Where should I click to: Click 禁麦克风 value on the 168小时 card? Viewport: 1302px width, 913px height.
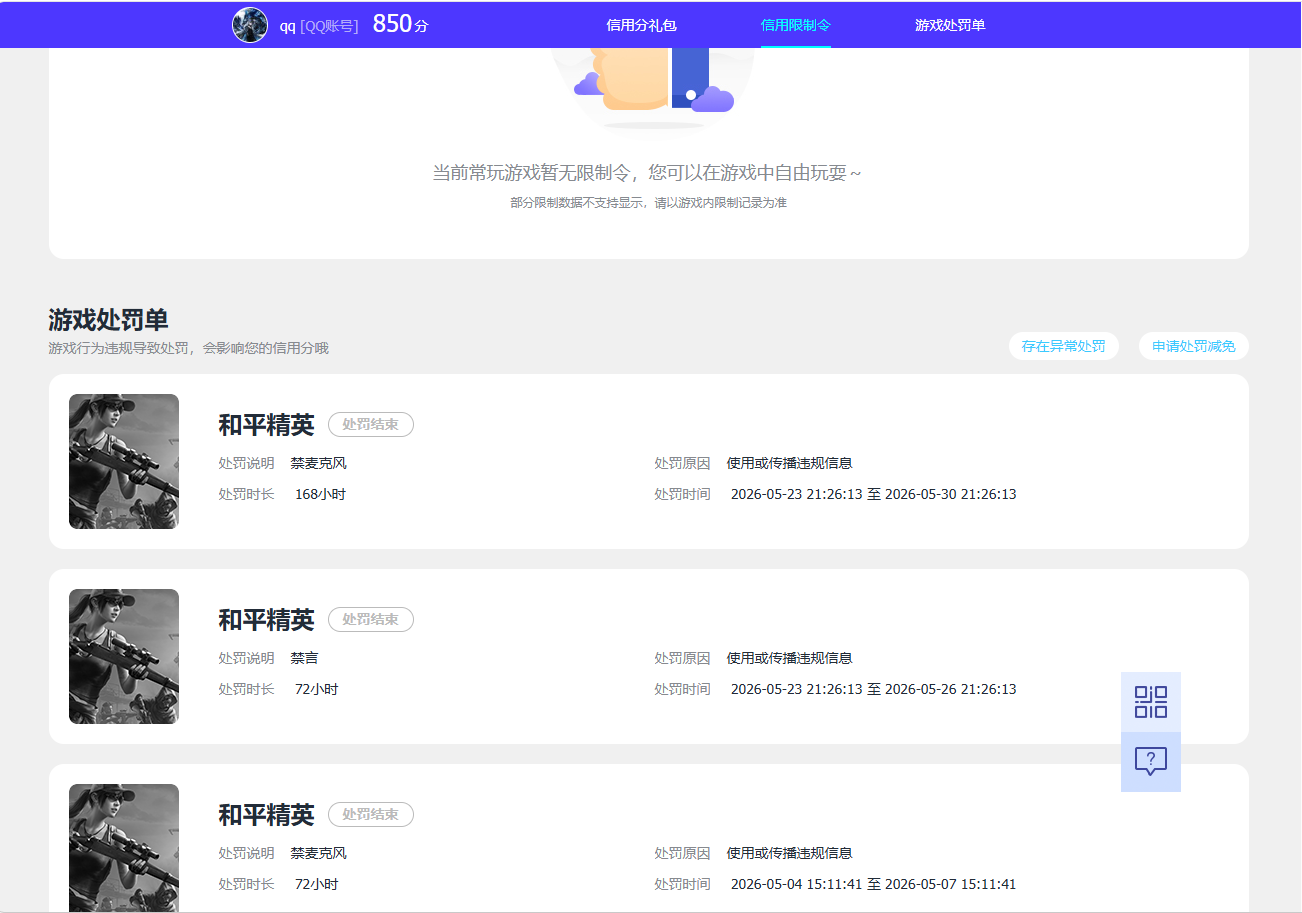tap(319, 463)
